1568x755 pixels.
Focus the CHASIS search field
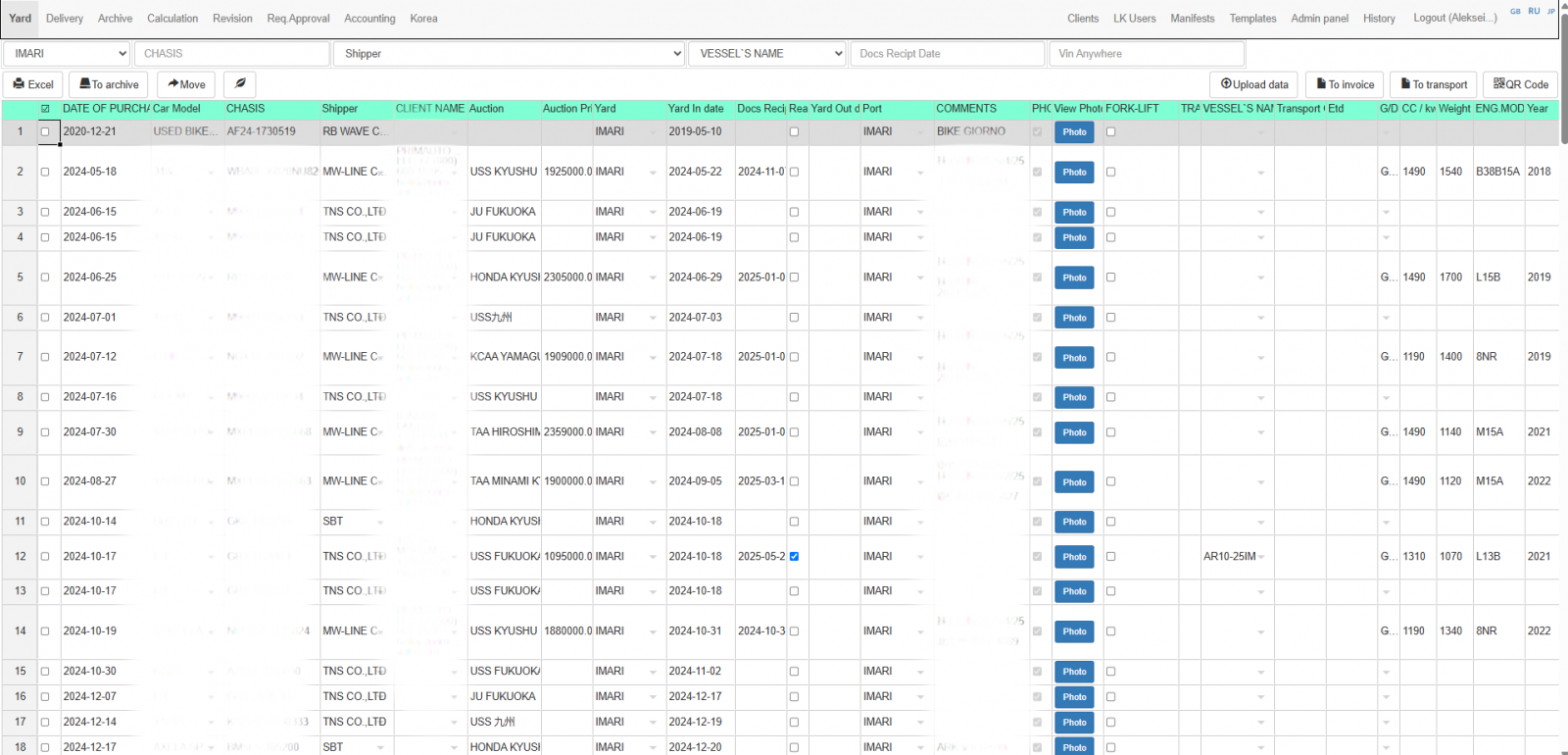click(x=231, y=54)
